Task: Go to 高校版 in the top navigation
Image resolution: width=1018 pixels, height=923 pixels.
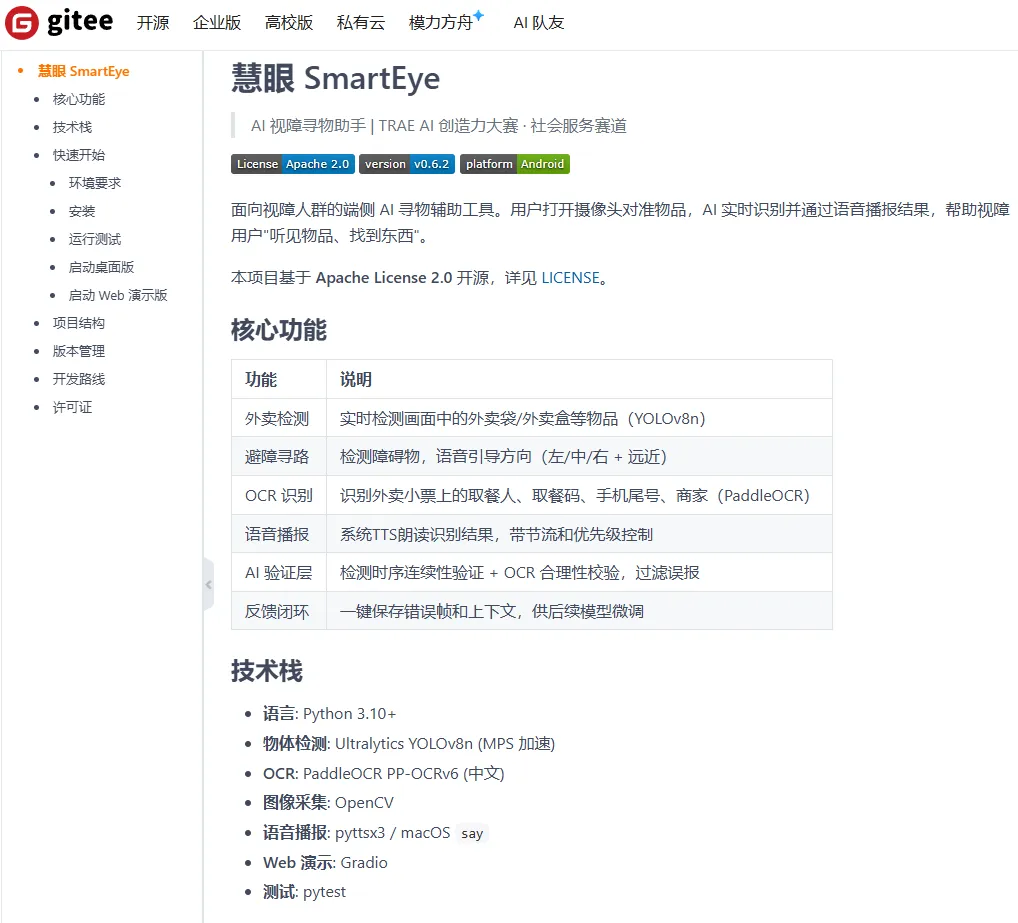Action: (x=289, y=23)
